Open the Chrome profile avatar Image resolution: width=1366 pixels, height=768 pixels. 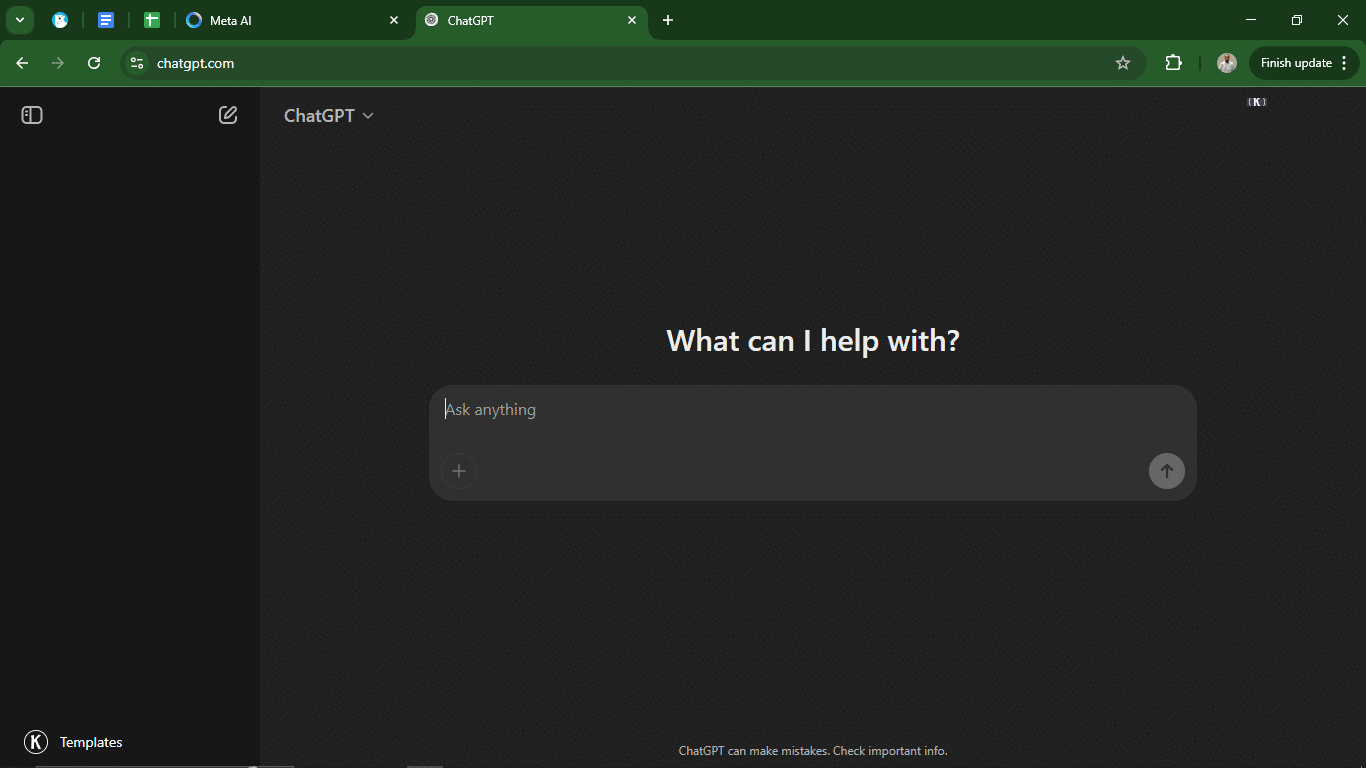coord(1227,63)
